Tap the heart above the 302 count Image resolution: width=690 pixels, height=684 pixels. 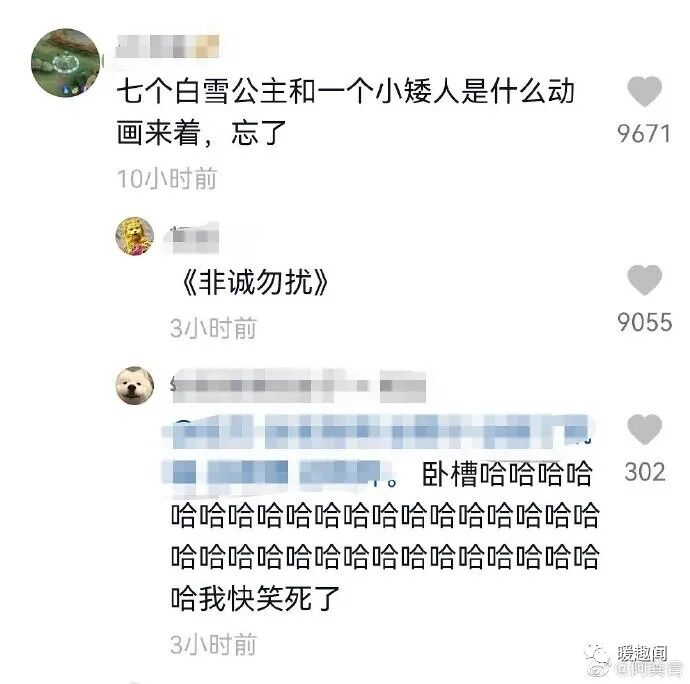[644, 429]
